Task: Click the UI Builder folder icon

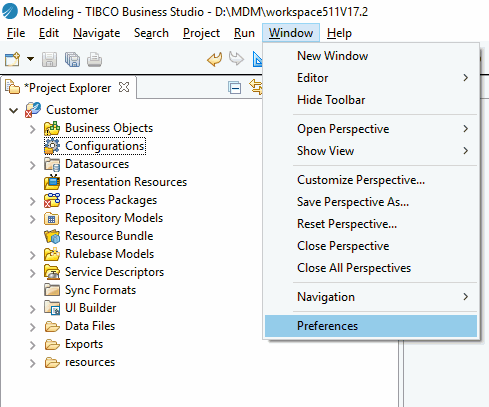Action: (52, 308)
